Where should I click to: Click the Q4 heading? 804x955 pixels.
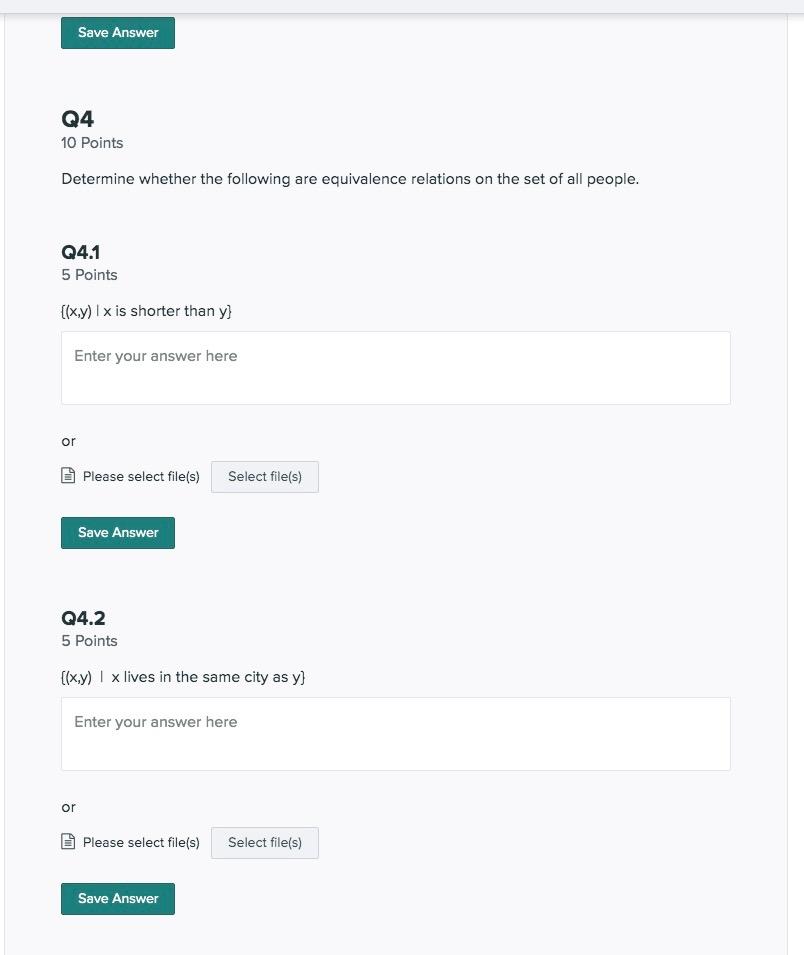coord(77,119)
